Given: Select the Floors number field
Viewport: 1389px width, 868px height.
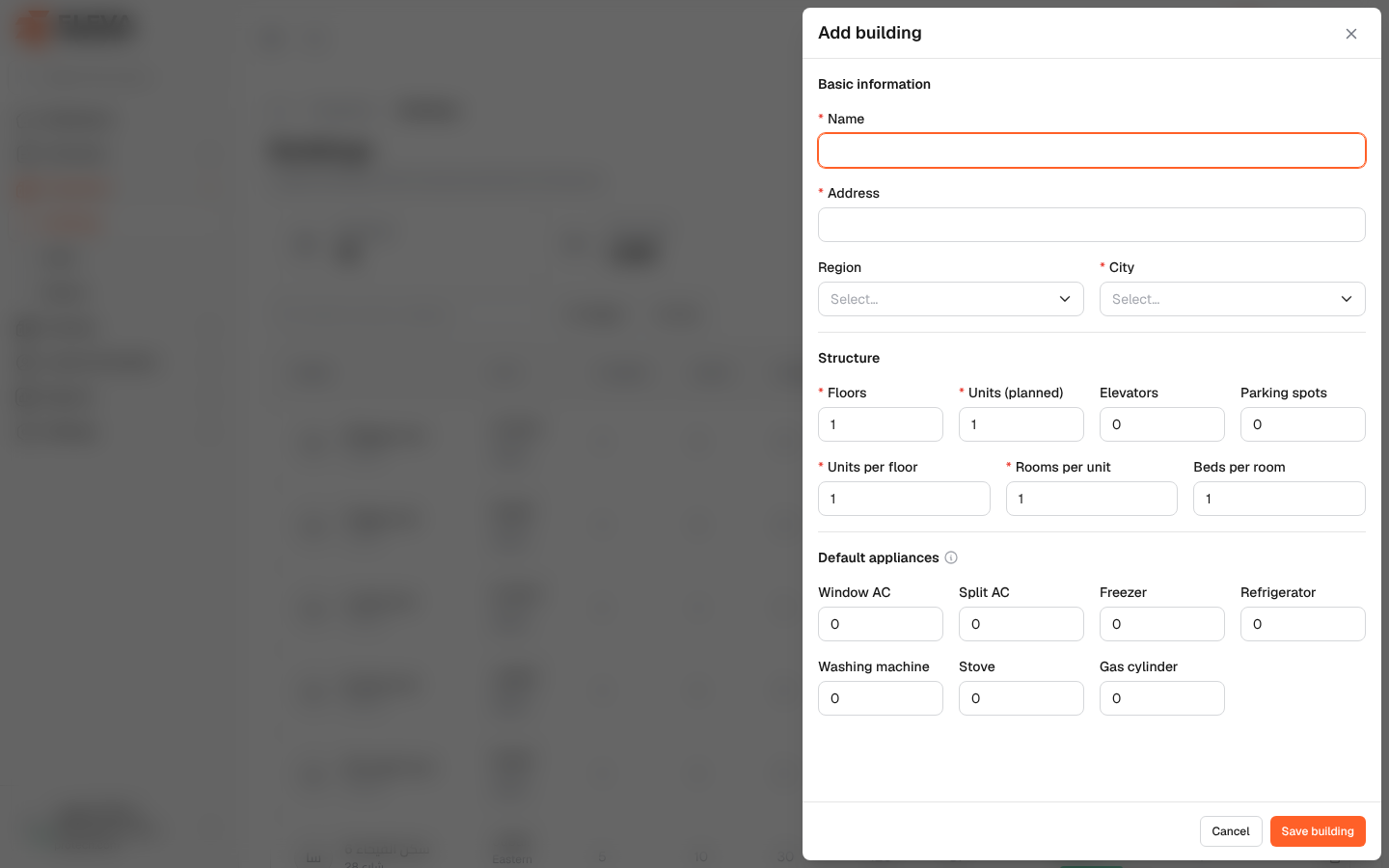Looking at the screenshot, I should (x=881, y=424).
